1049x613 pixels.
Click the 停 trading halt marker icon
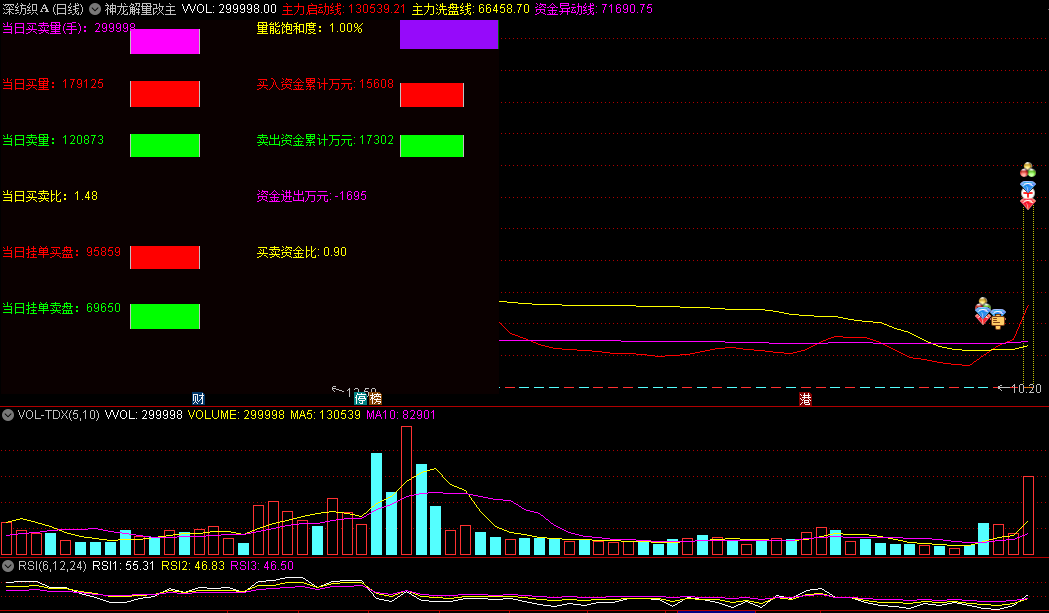pos(361,399)
